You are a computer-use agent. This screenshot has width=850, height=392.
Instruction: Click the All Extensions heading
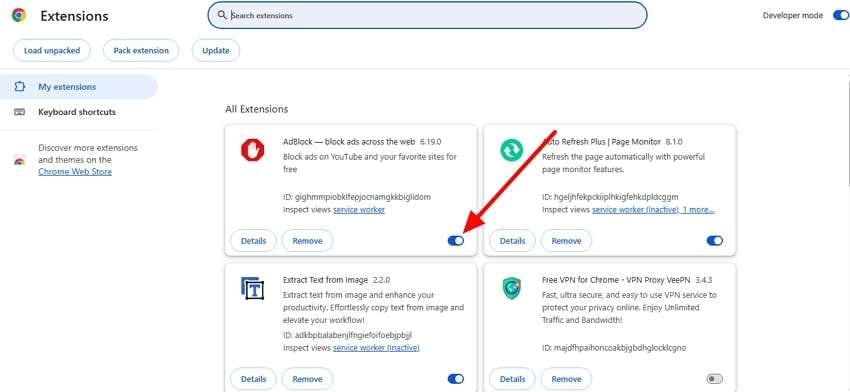[256, 109]
